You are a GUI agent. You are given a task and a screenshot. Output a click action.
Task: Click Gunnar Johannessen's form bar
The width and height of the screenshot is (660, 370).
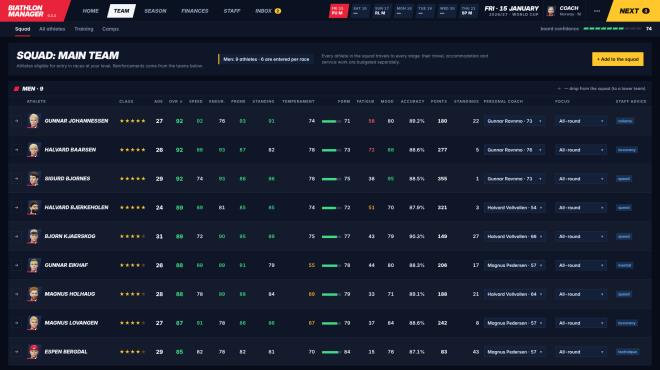click(x=331, y=121)
